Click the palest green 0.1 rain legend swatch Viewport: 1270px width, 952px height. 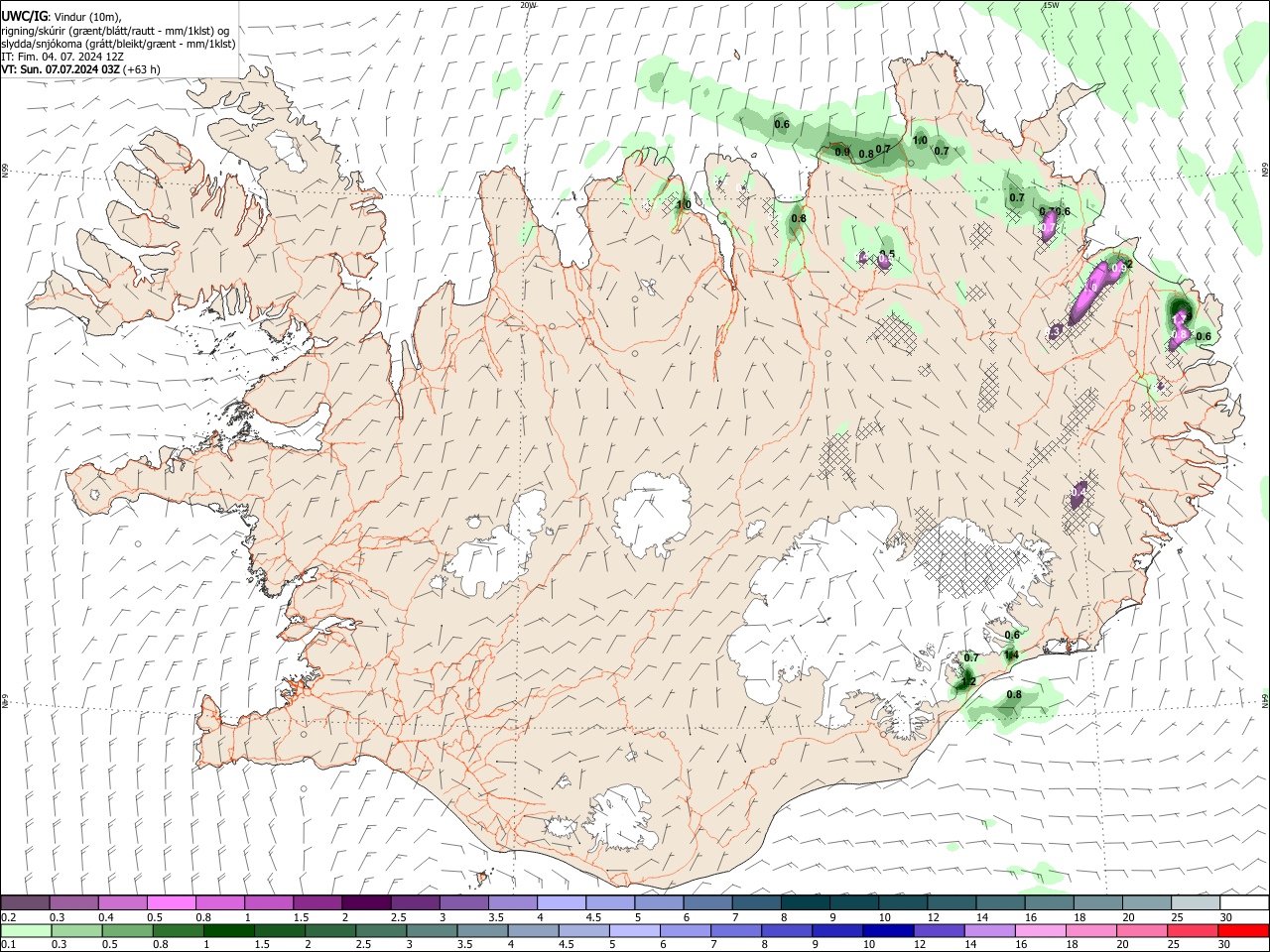coord(26,930)
